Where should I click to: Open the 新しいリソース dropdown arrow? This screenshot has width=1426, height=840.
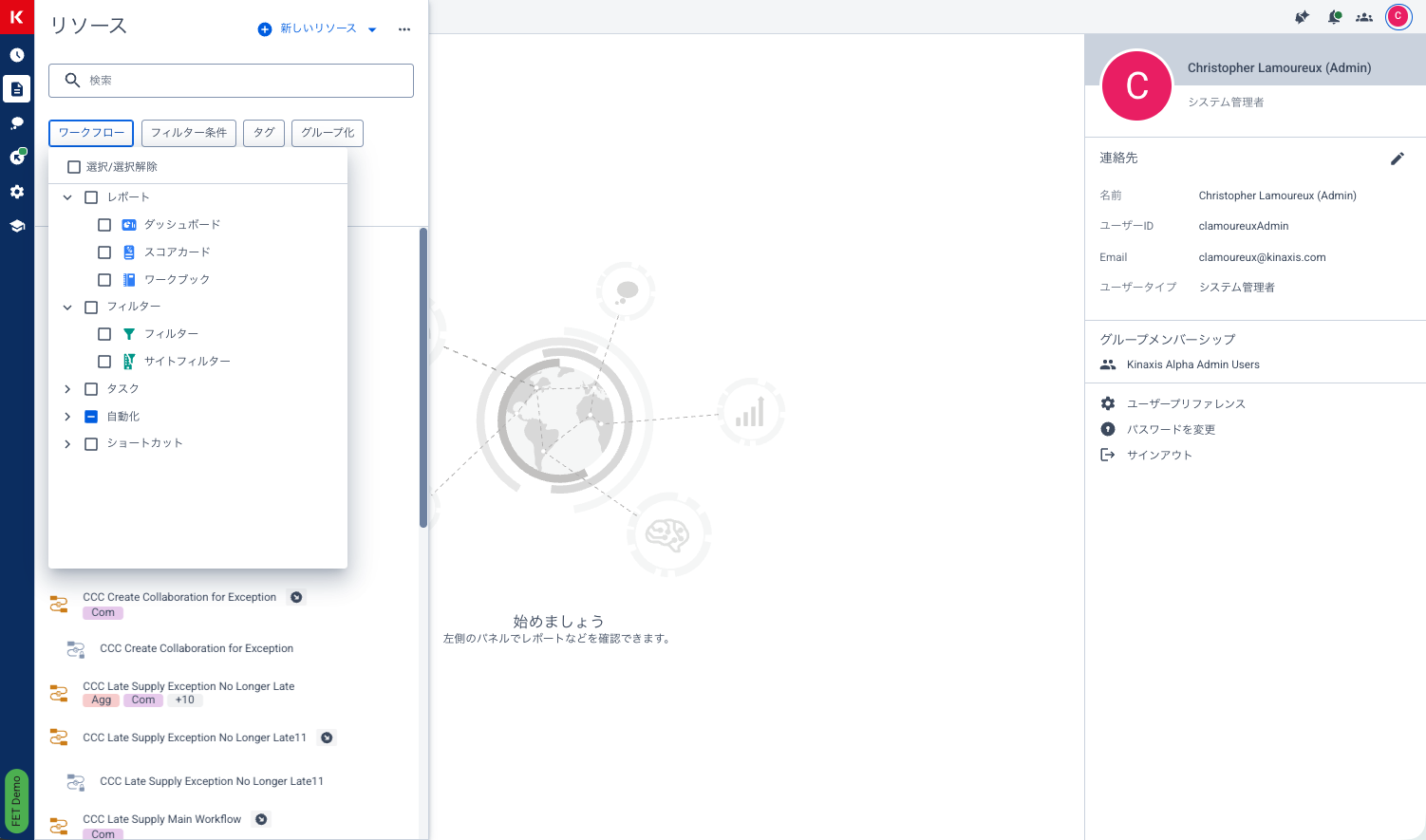[x=372, y=29]
